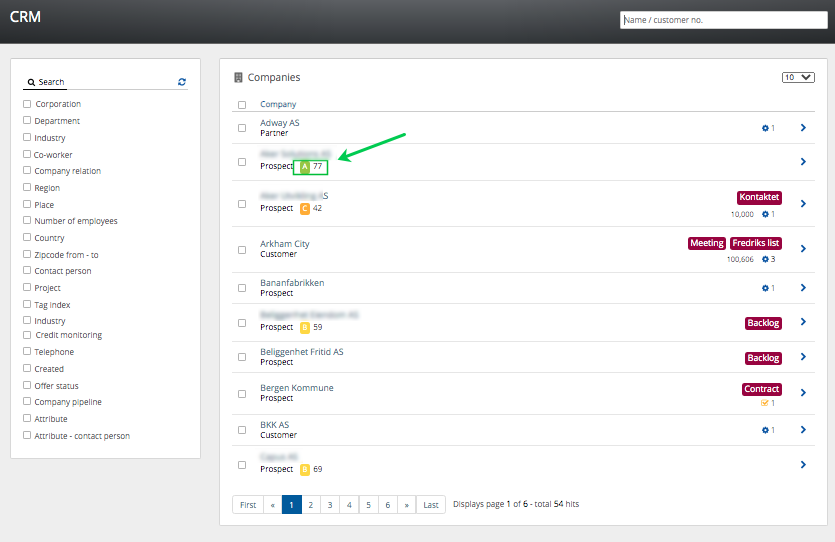Viewport: 835px width, 542px height.
Task: Click the gear icon in Bananfabrikken row
Action: pyautogui.click(x=765, y=288)
